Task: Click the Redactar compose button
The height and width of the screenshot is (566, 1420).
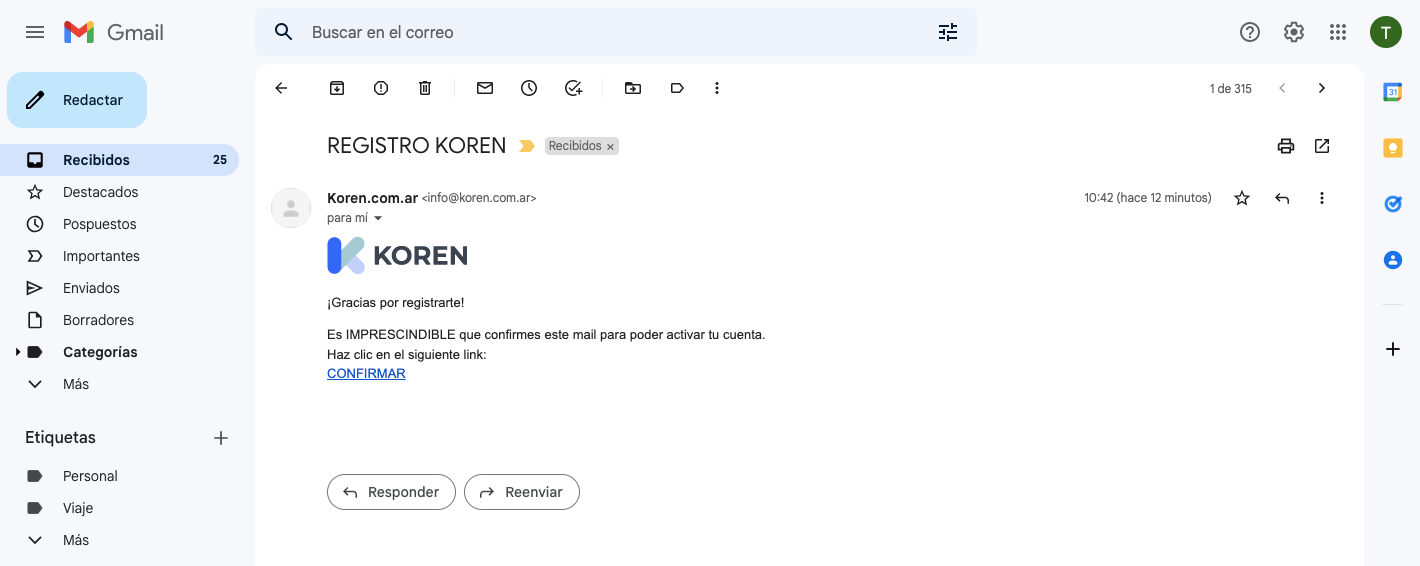Action: [77, 100]
